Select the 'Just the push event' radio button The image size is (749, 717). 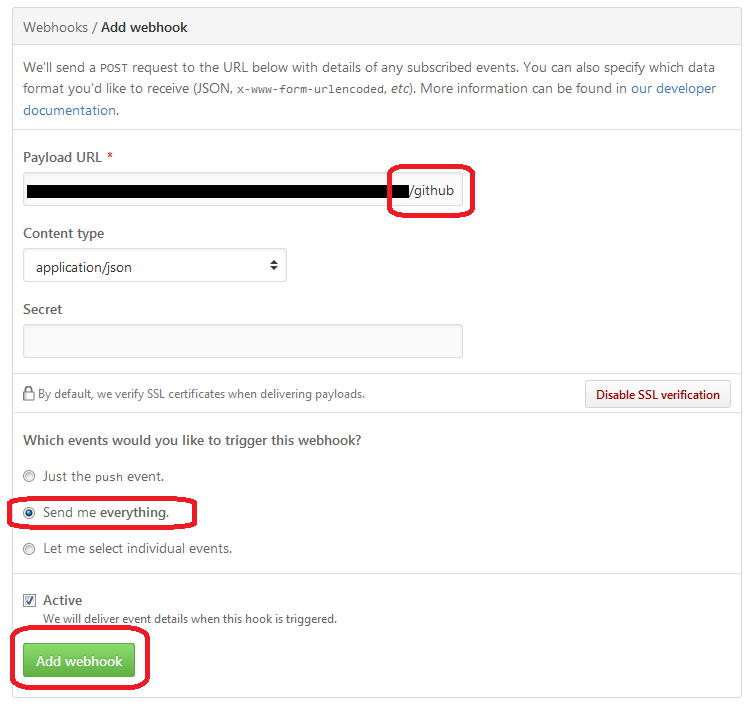(x=29, y=476)
